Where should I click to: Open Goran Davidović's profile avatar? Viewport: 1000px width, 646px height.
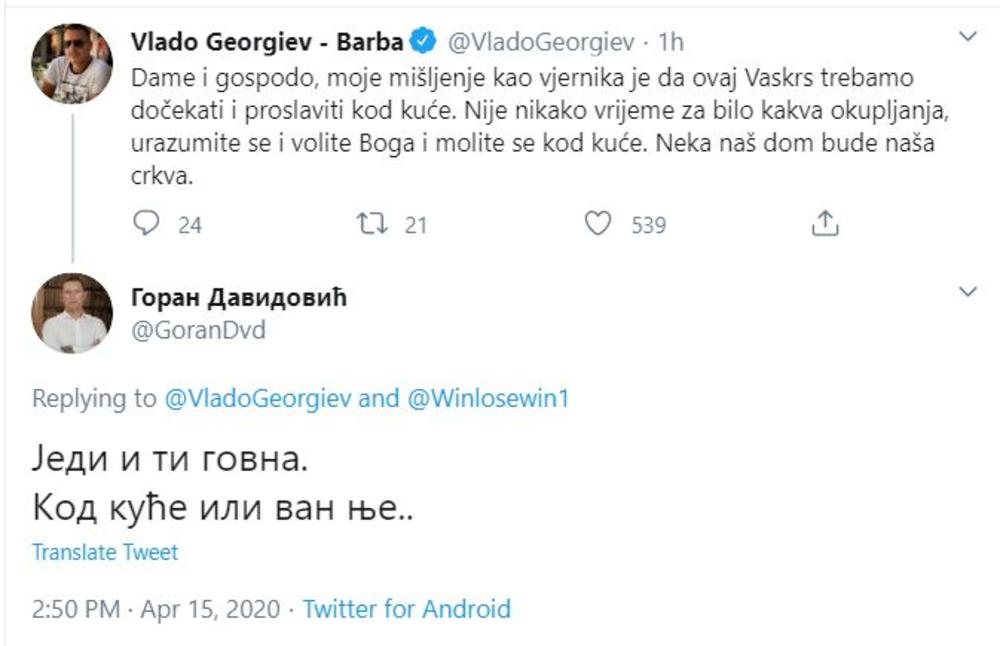[72, 312]
